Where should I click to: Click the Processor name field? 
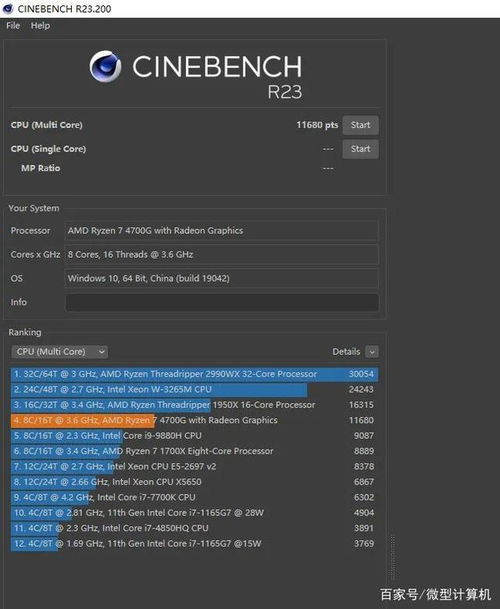pyautogui.click(x=221, y=231)
